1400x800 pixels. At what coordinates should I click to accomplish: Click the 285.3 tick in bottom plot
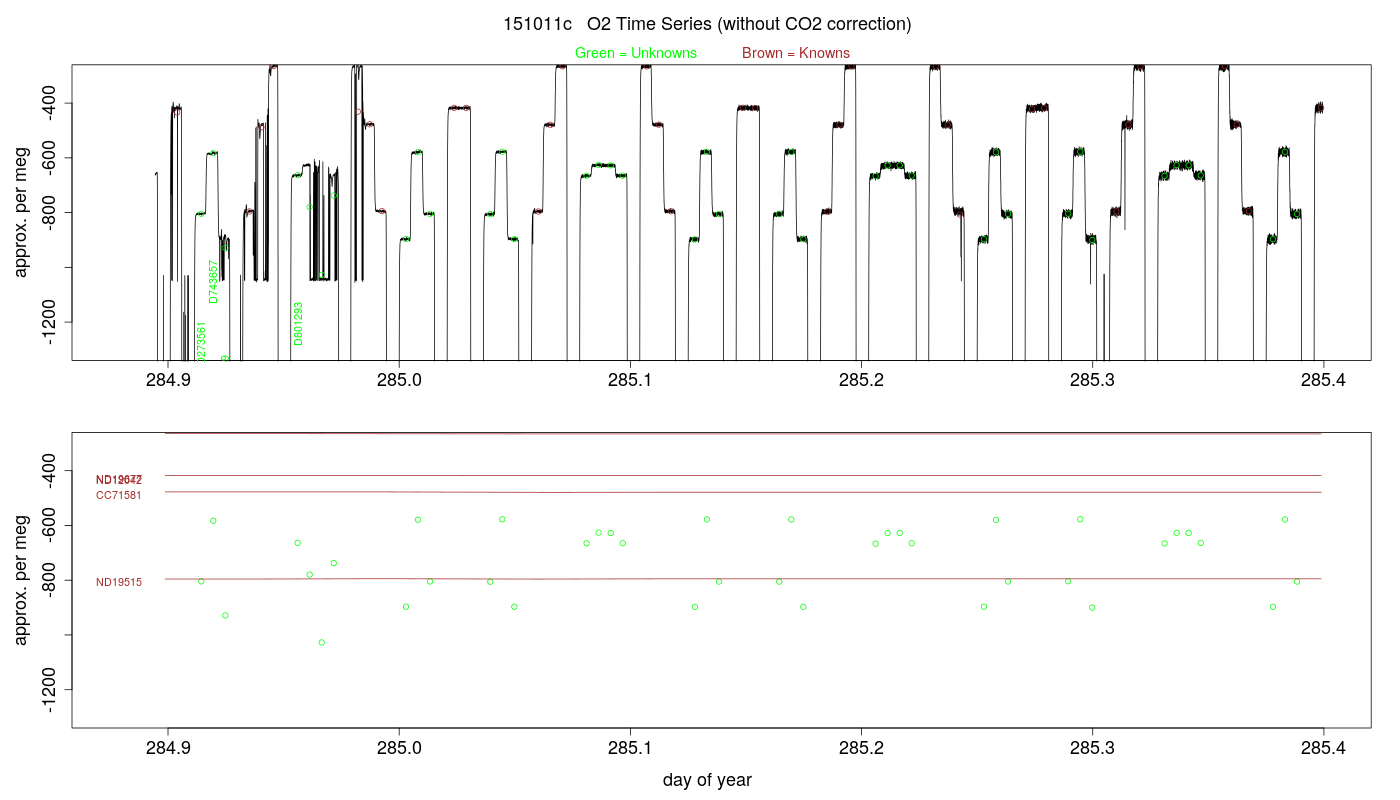[1092, 749]
